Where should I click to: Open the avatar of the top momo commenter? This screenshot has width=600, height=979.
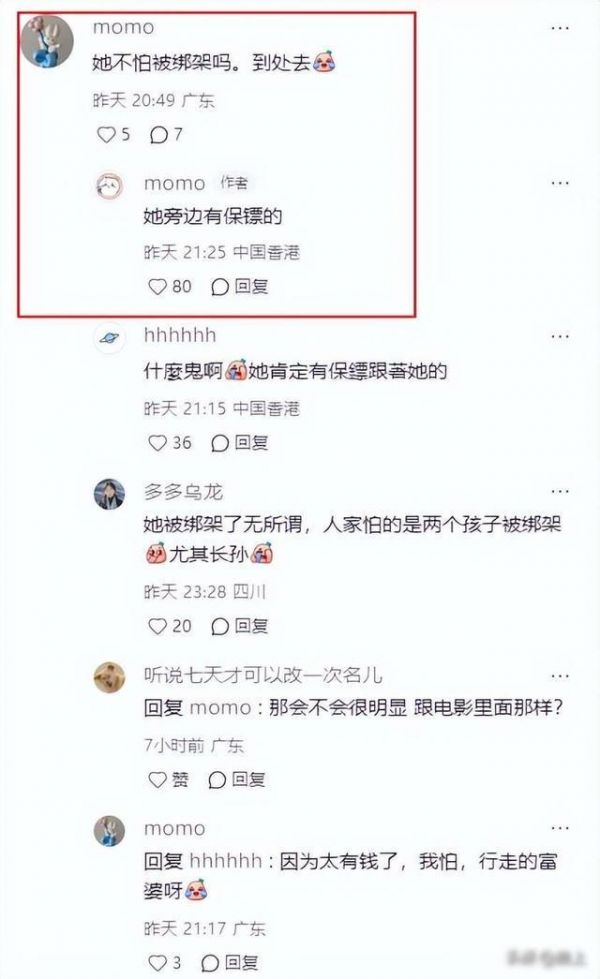click(47, 41)
